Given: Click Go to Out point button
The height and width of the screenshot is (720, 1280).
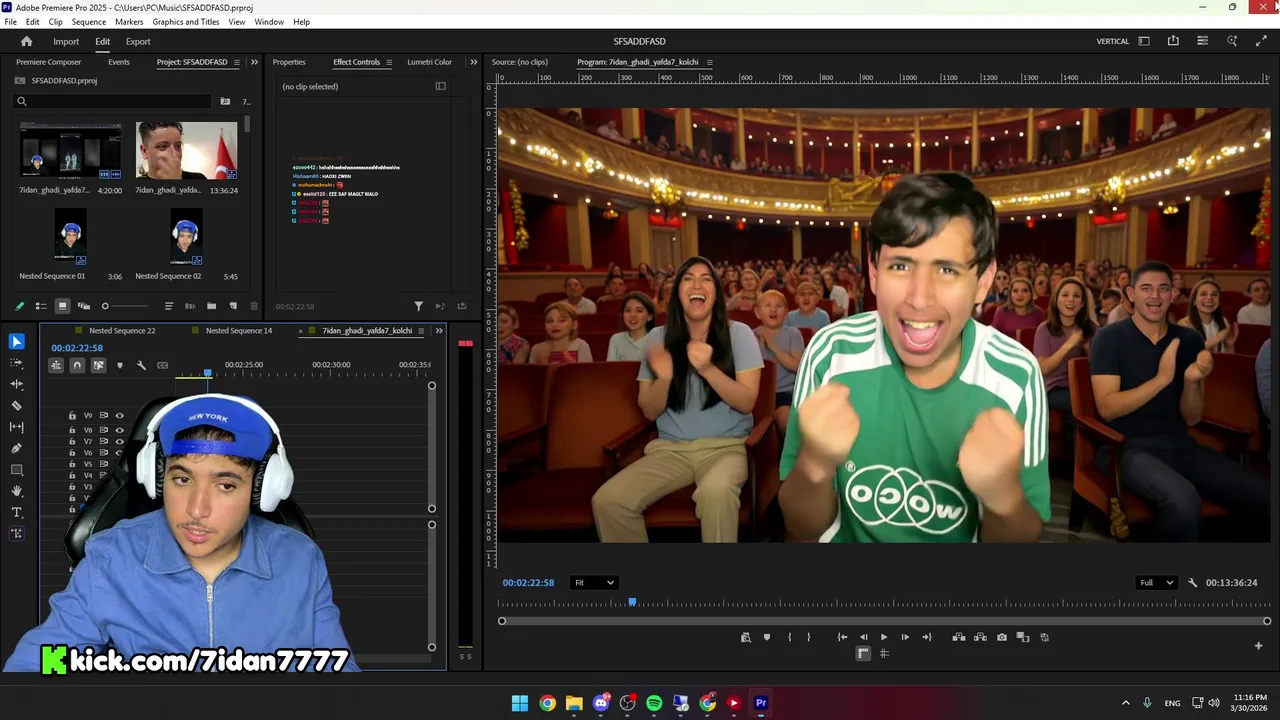Looking at the screenshot, I should click(x=927, y=637).
